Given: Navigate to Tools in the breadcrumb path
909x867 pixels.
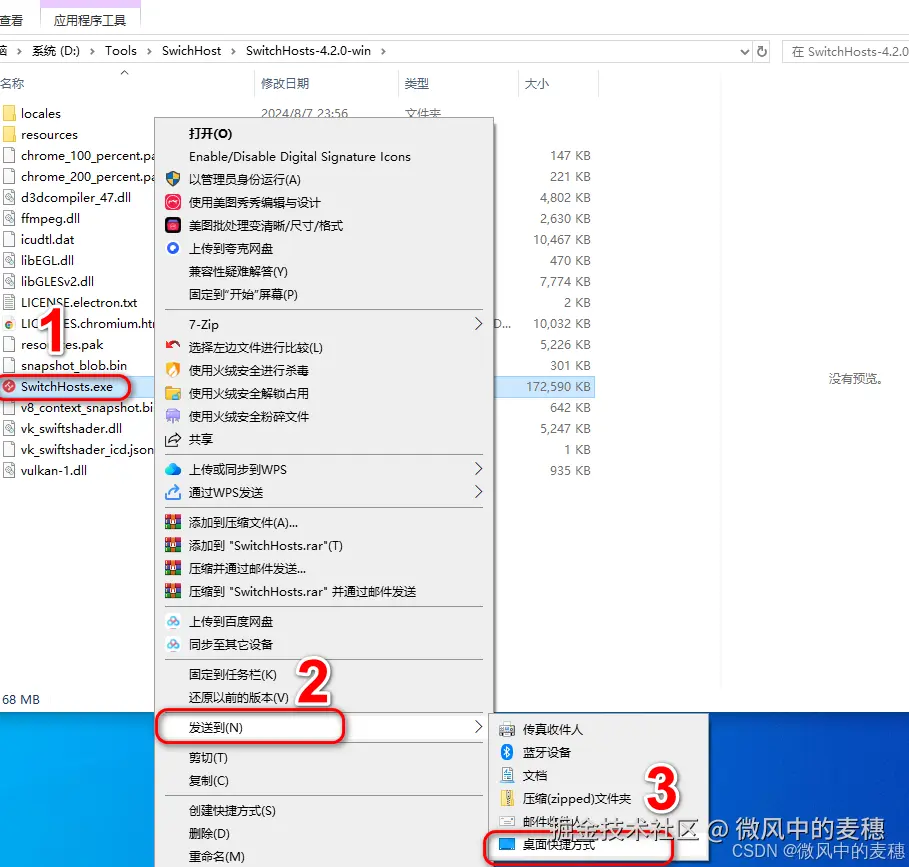Looking at the screenshot, I should pos(121,51).
